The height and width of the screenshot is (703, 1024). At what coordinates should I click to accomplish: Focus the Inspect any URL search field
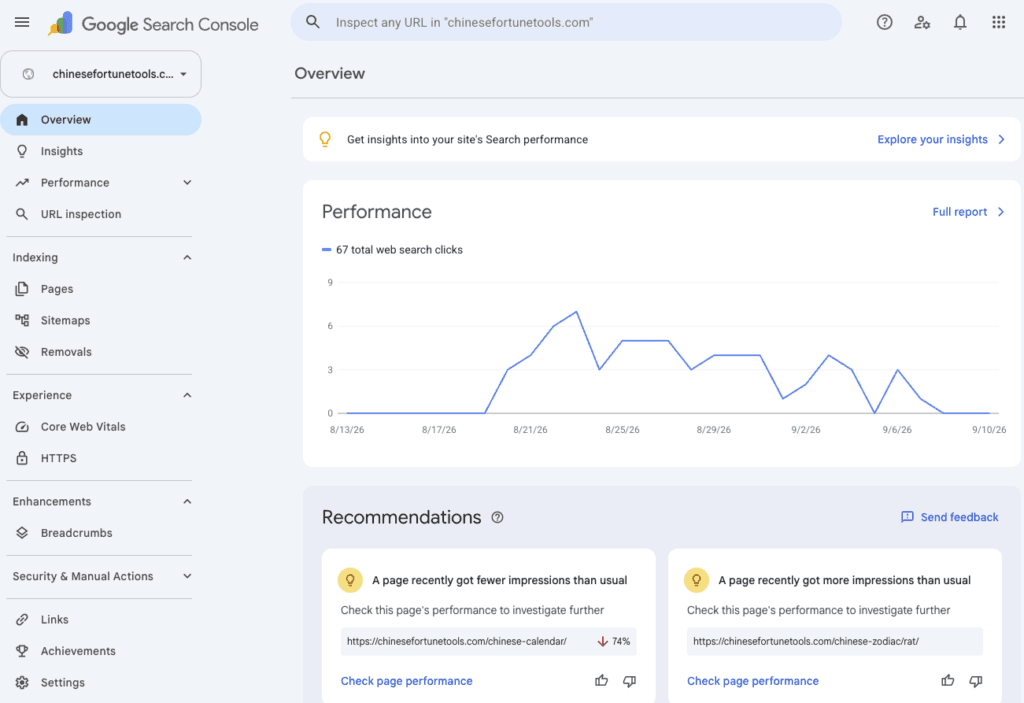566,22
